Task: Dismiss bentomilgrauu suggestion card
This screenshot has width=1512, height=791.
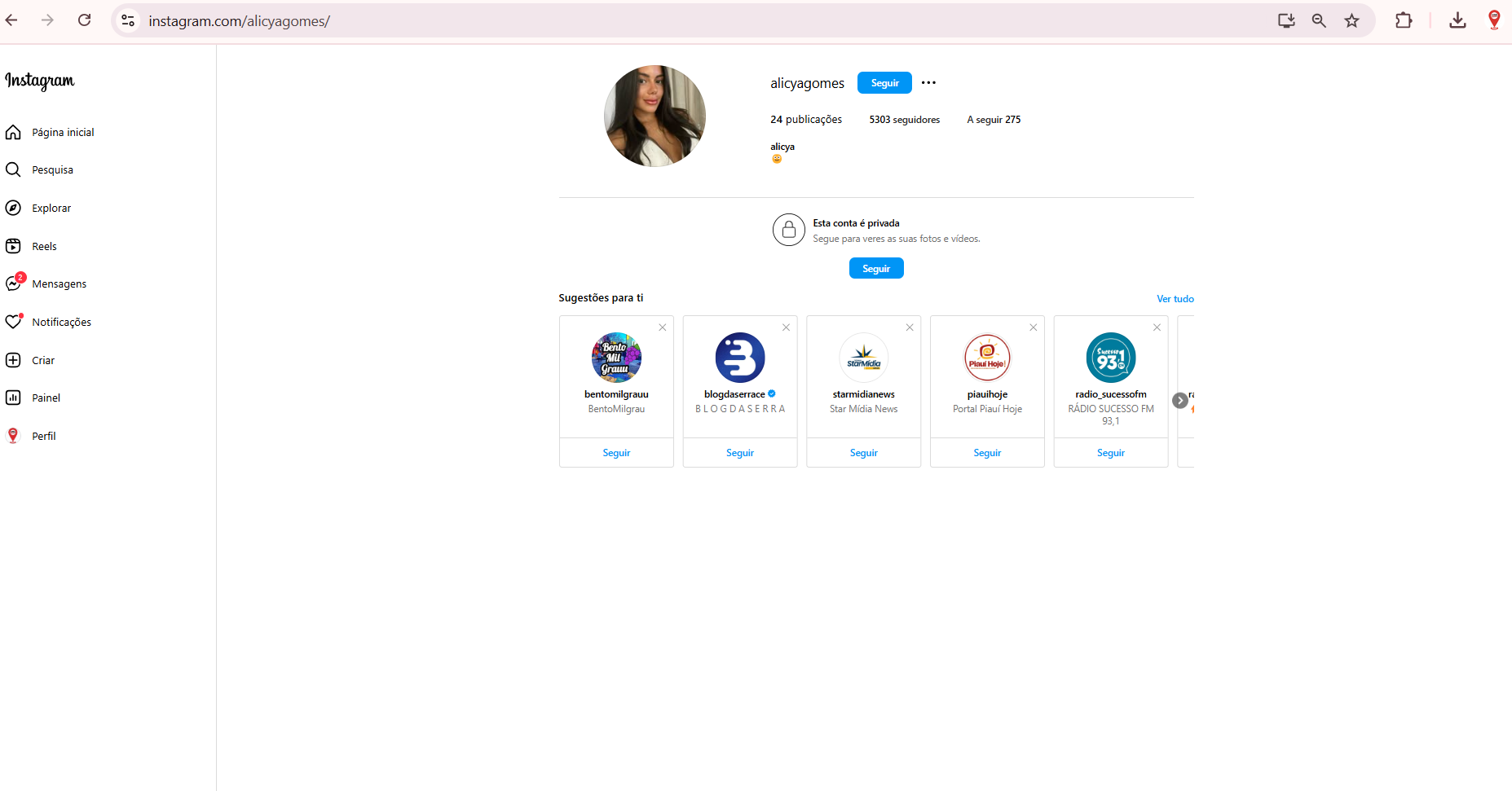Action: click(x=663, y=327)
